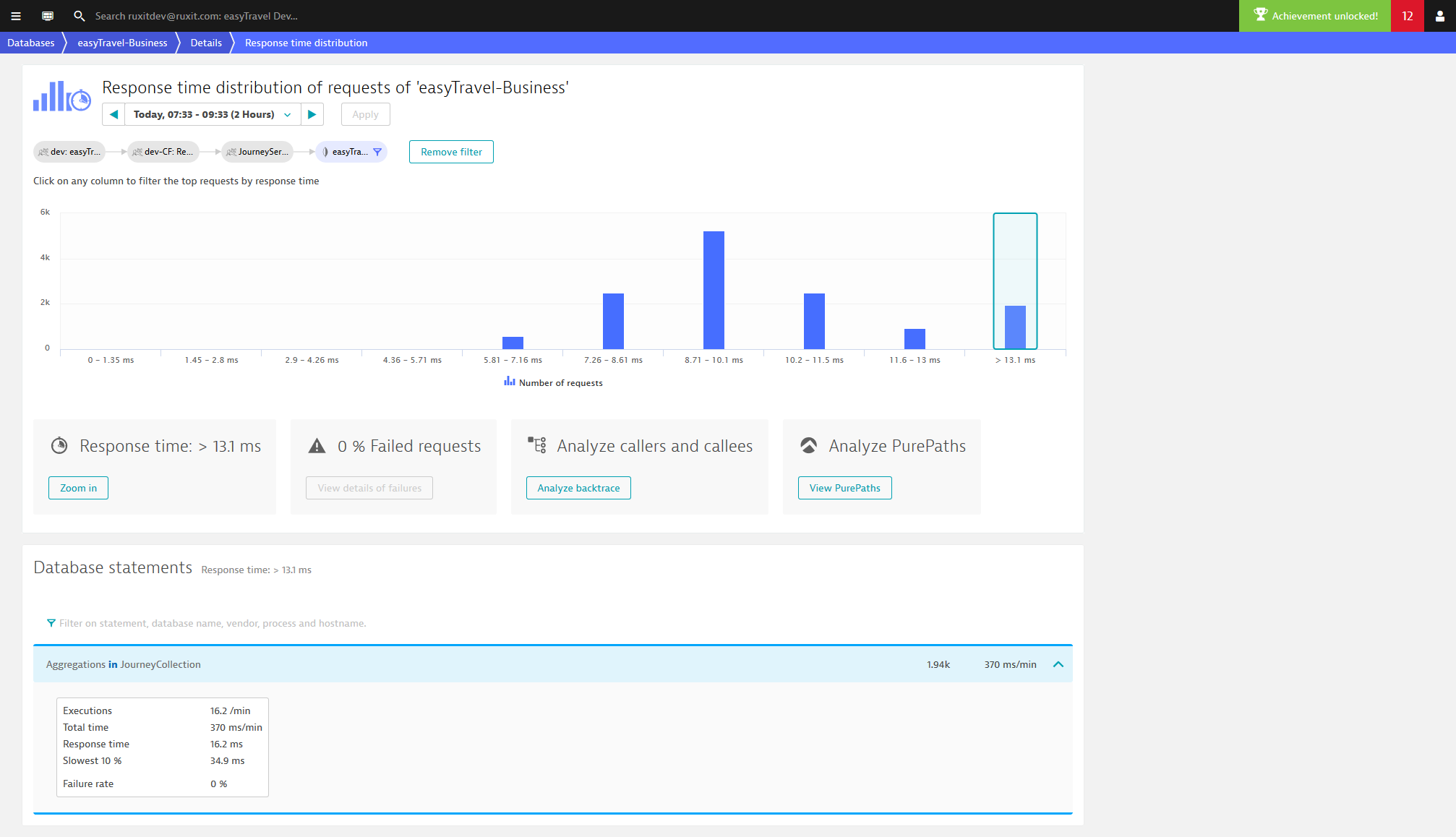Click the Remove filter button
This screenshot has width=1456, height=837.
(x=450, y=151)
